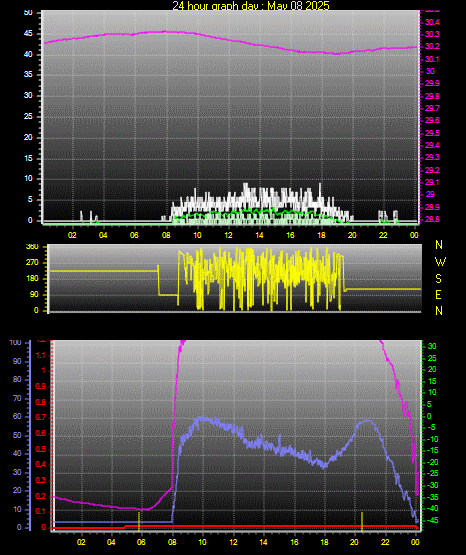Click pink pressure value "29.1"

click(x=432, y=182)
